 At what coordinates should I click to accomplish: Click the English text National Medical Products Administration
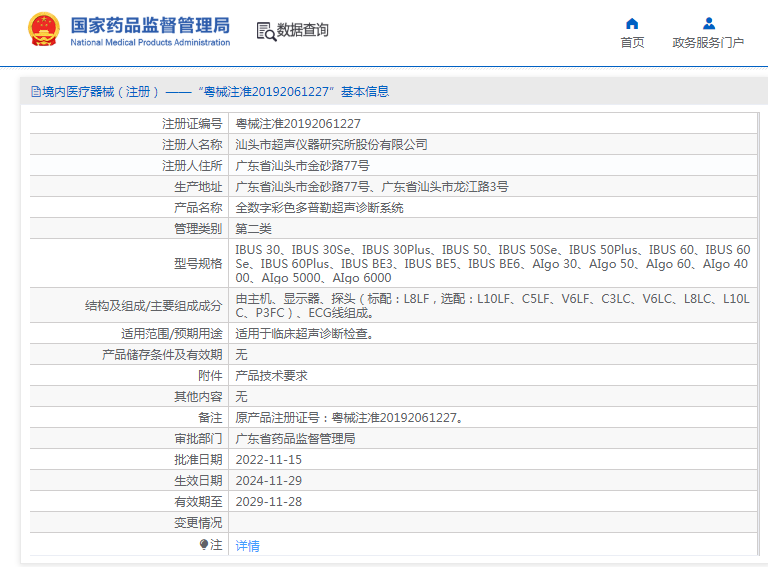(150, 43)
